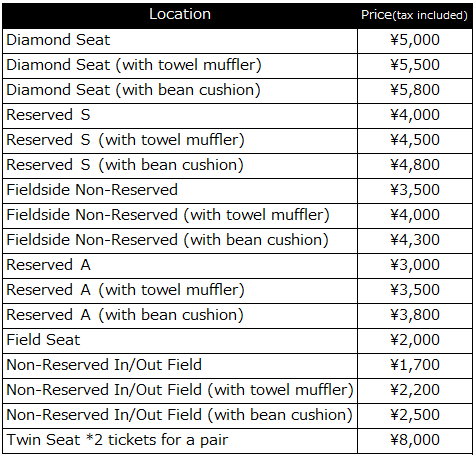Select Fieldside Non-Reserved with towel muffler
The height and width of the screenshot is (458, 475).
point(237,215)
